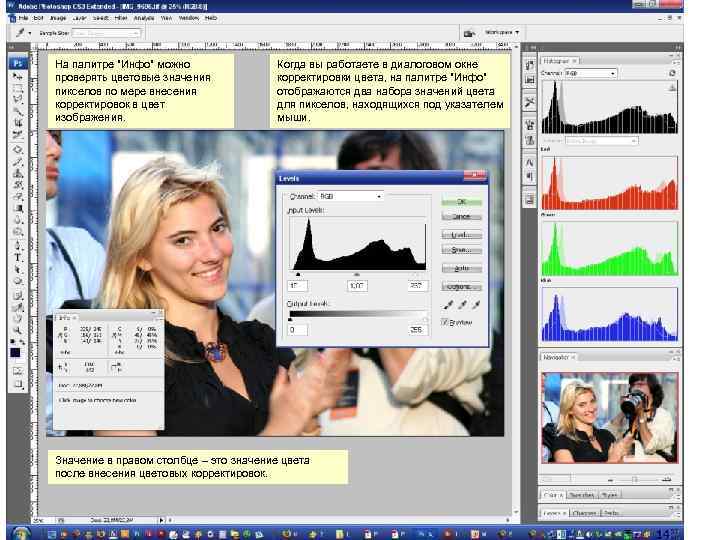Click the Histogram refresh icon
The width and height of the screenshot is (720, 540).
[672, 73]
